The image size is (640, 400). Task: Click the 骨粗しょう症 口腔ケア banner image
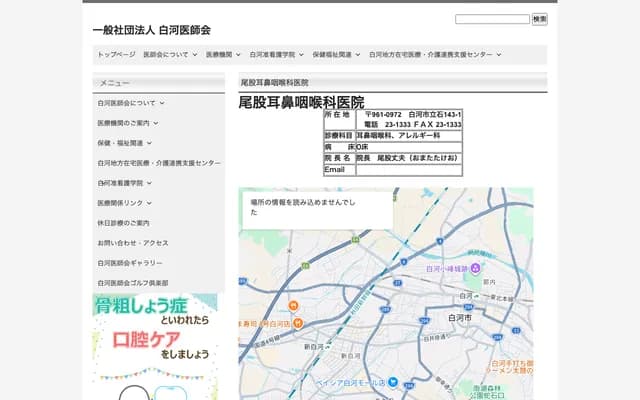pos(155,330)
